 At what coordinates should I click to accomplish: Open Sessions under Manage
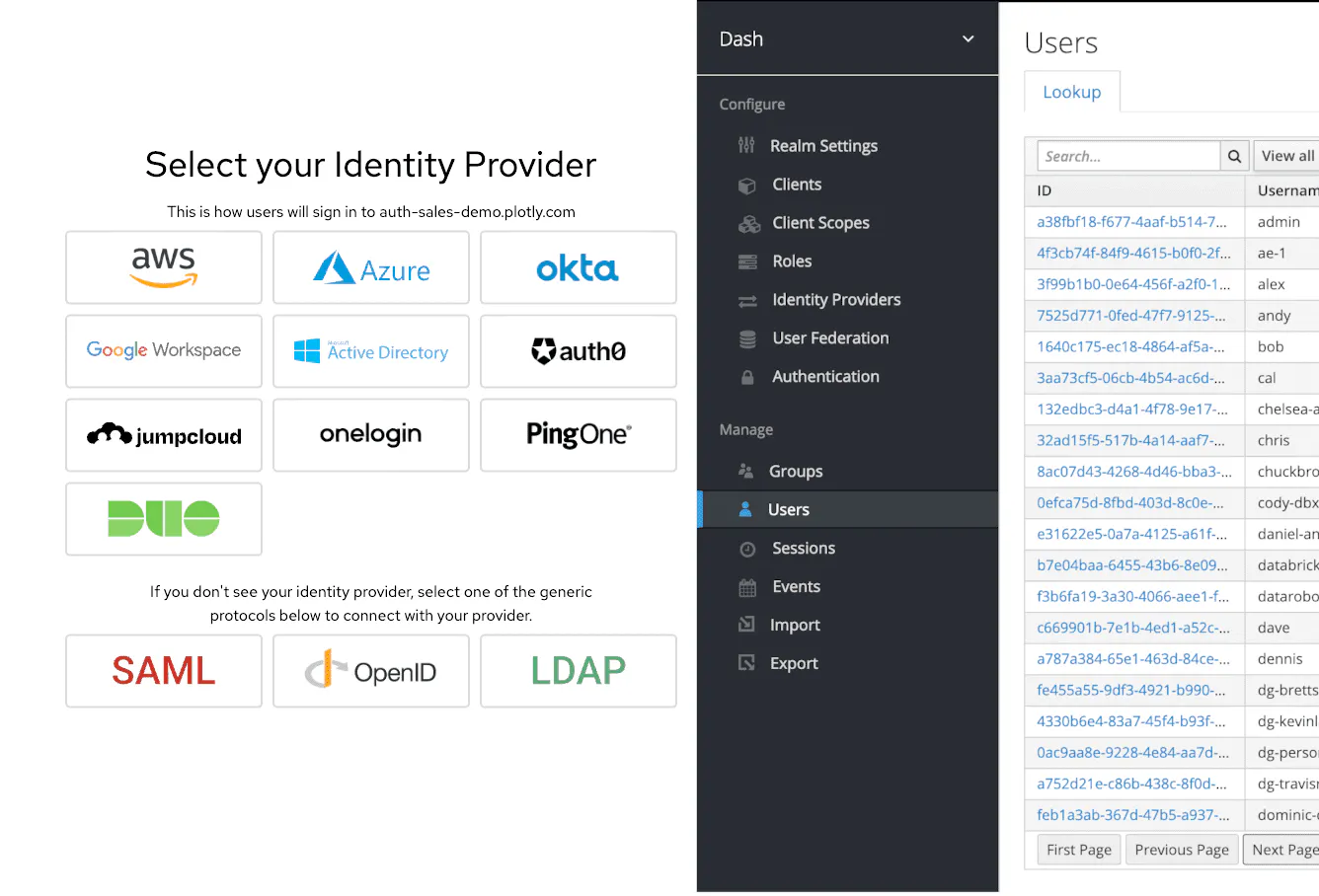pos(804,549)
